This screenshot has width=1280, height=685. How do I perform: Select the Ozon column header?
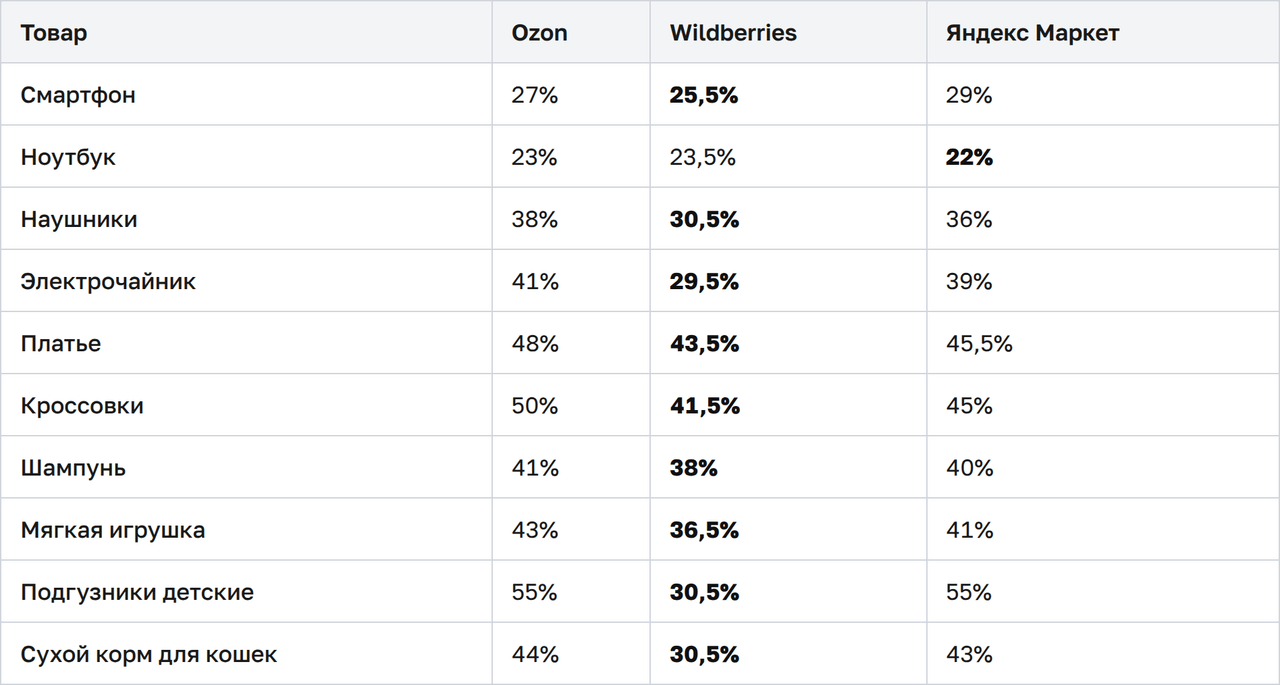click(539, 33)
